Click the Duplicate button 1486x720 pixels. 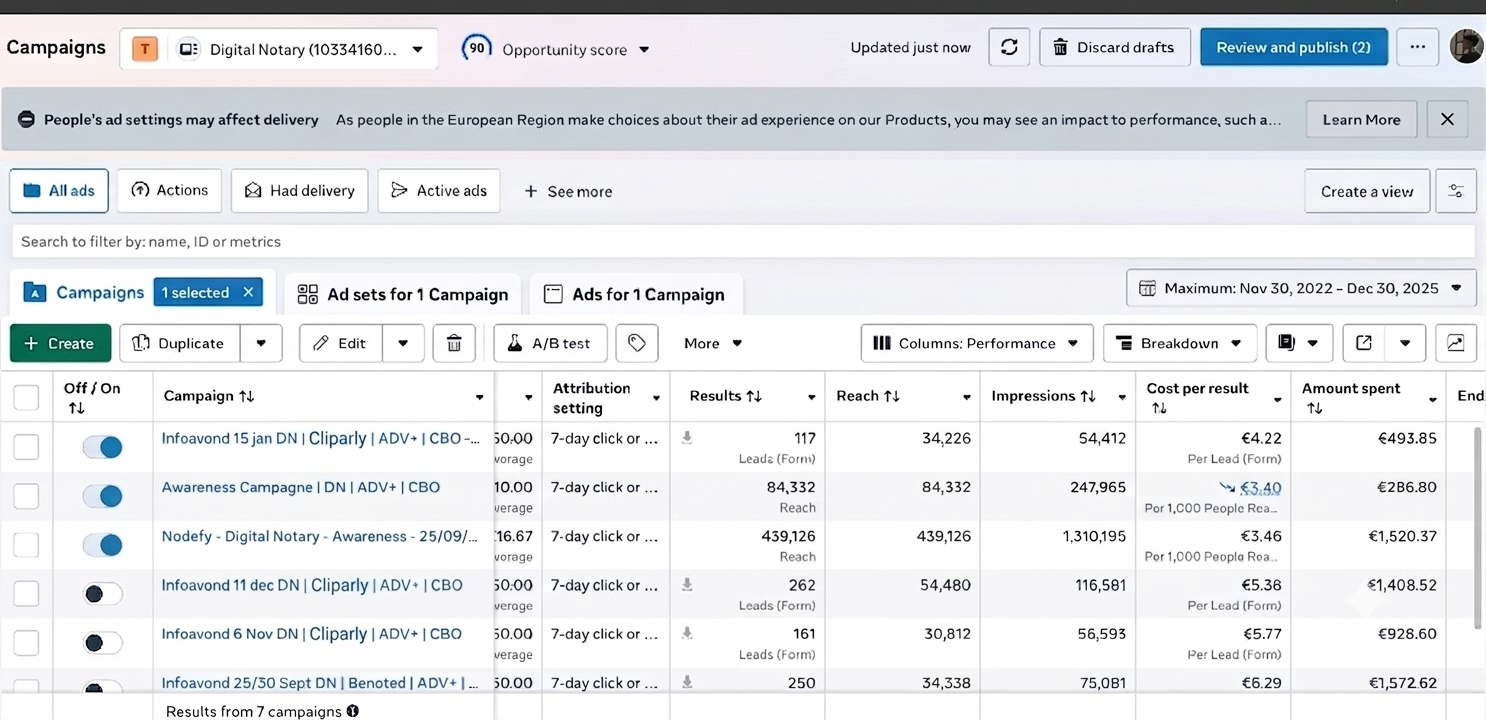click(179, 343)
